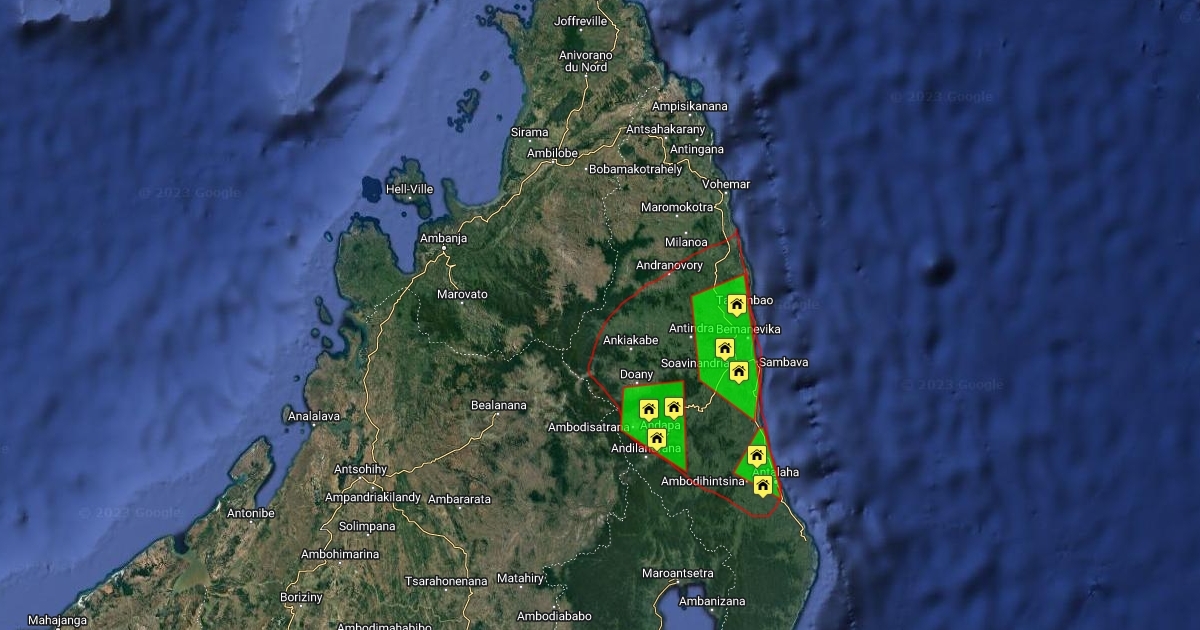Click the Ambodihintsina place label
Screen dimensions: 1200x630
pos(703,482)
